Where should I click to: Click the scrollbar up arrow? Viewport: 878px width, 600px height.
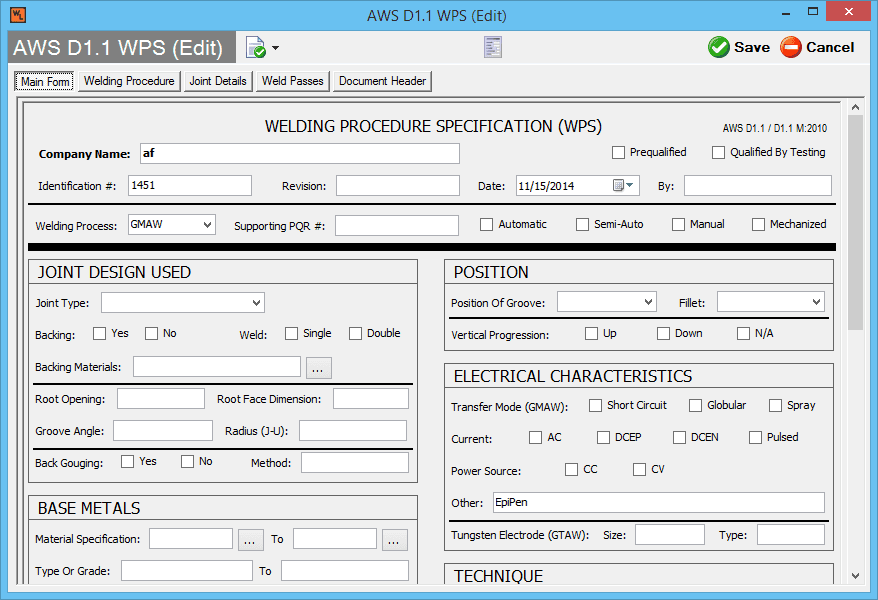point(855,107)
